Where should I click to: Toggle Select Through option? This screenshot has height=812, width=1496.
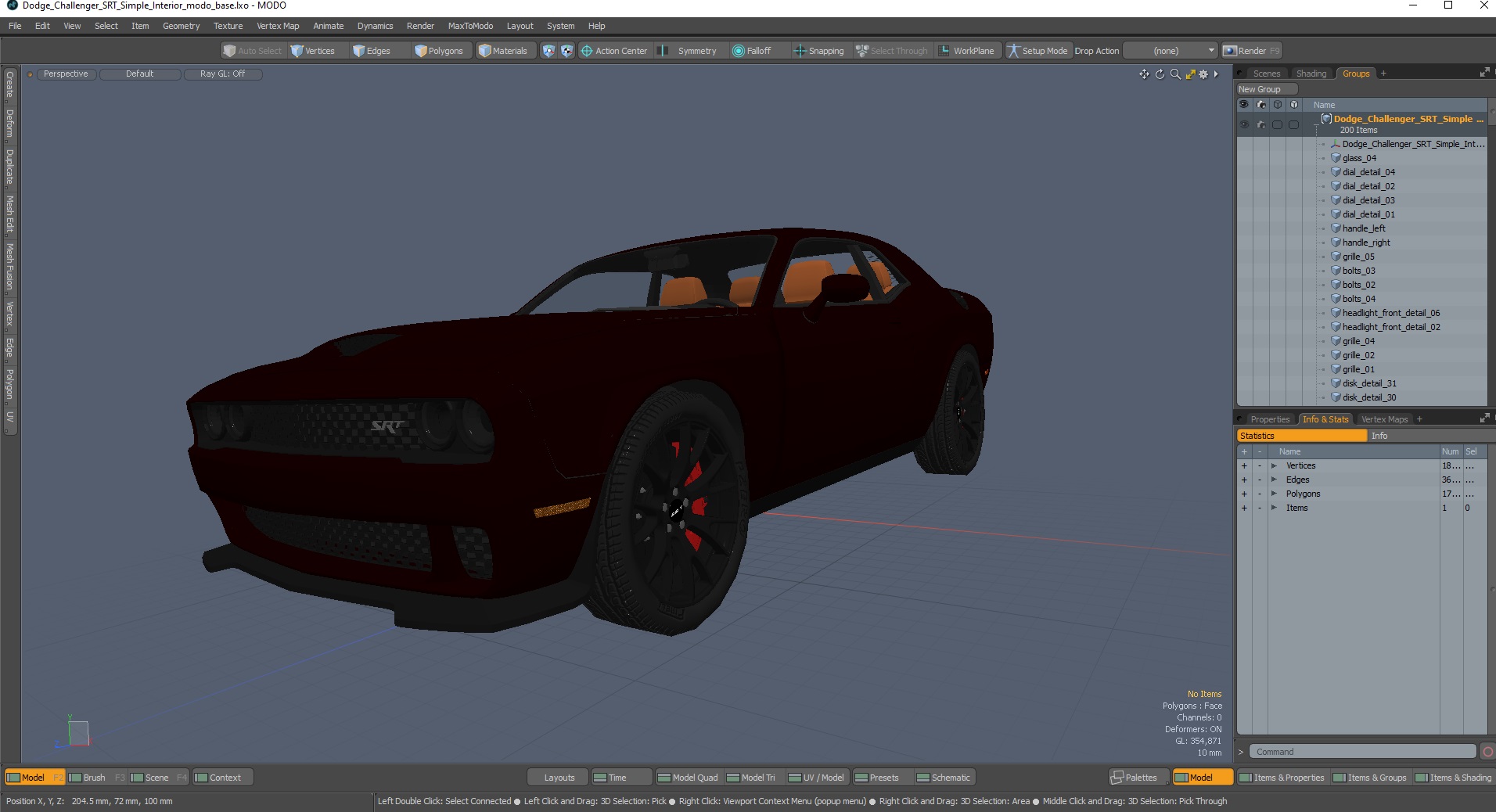point(892,51)
